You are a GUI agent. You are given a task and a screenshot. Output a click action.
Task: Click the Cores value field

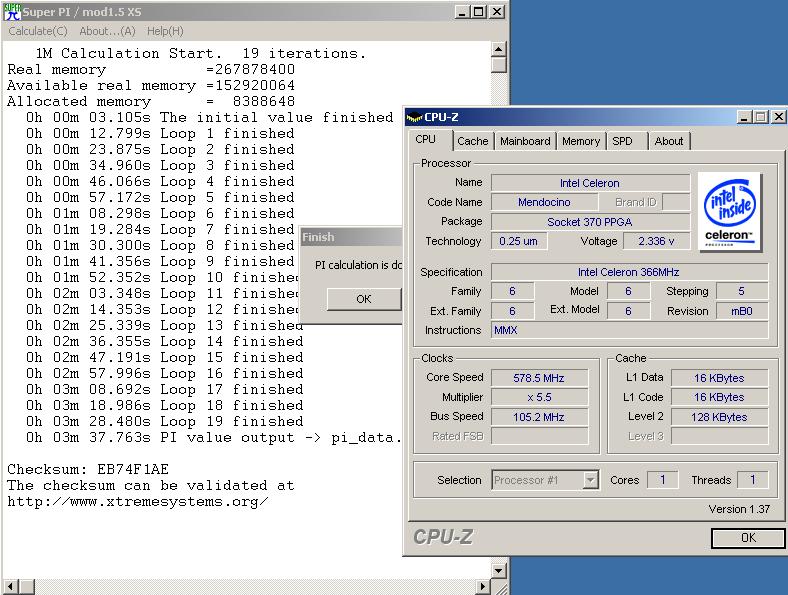point(662,480)
